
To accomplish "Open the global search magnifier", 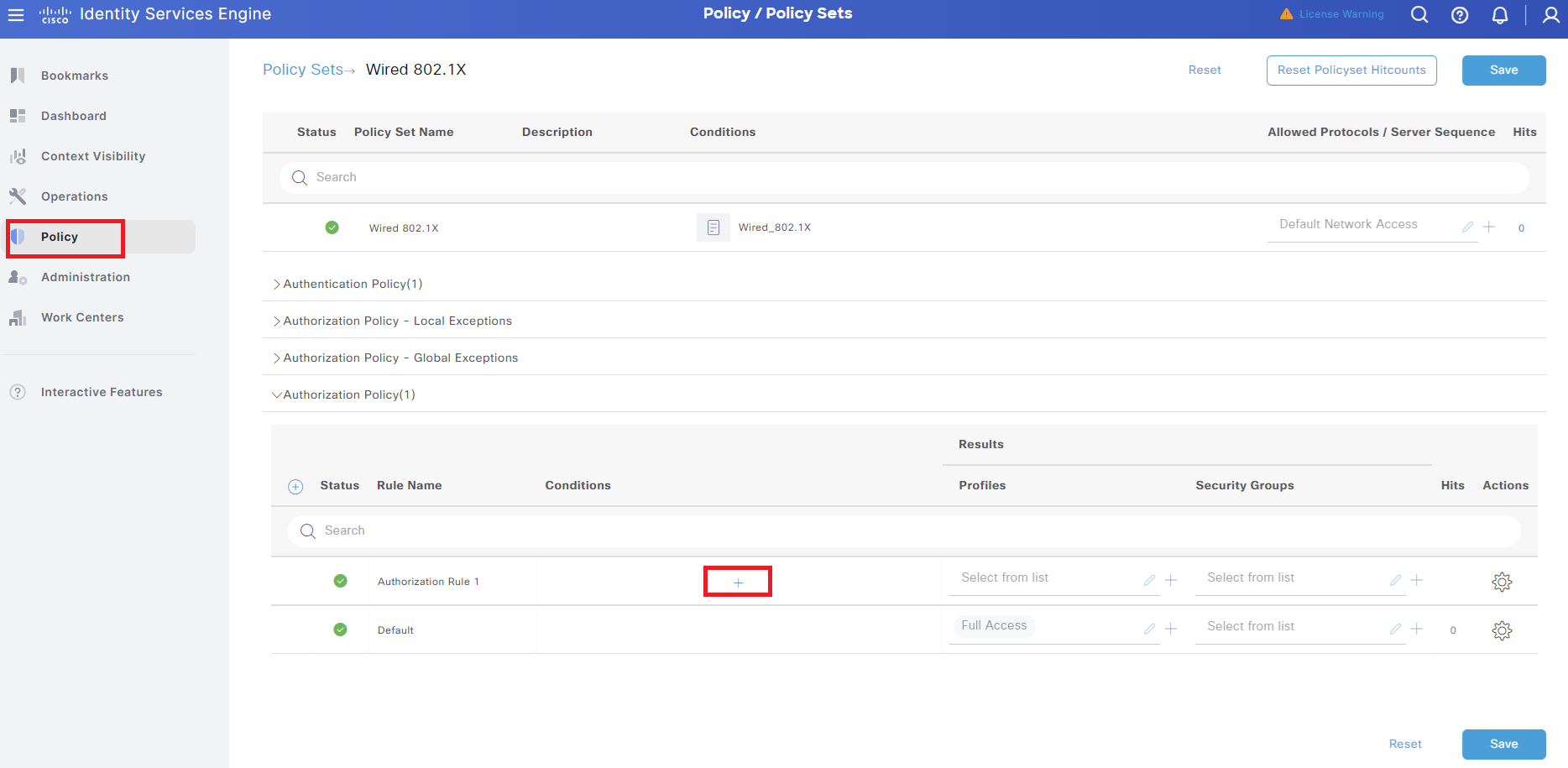I will pyautogui.click(x=1419, y=14).
